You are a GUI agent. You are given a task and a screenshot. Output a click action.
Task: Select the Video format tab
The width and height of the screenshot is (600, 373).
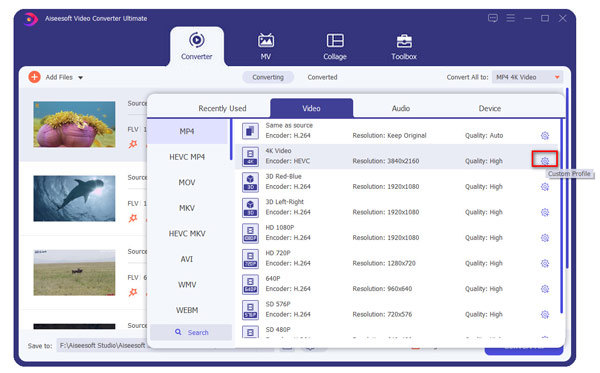311,108
